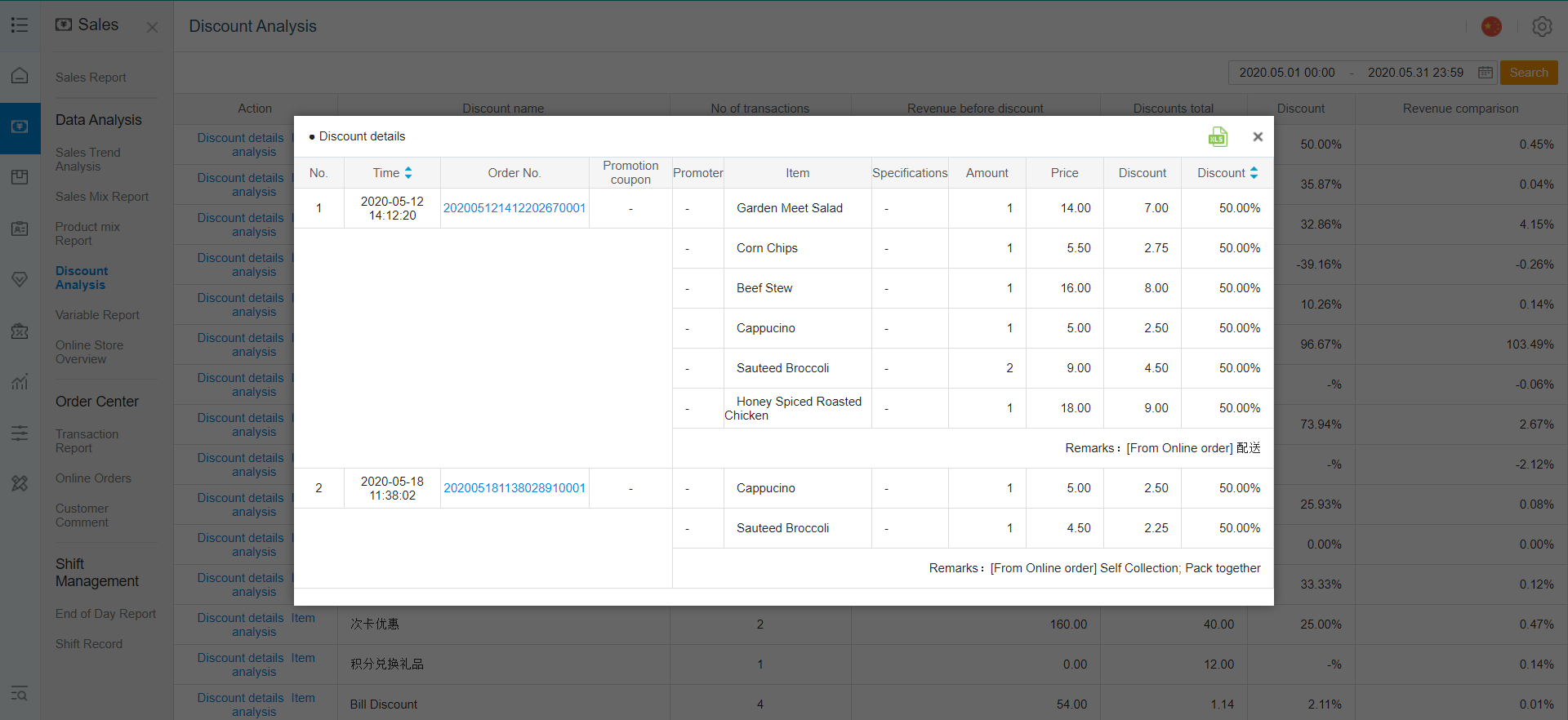The width and height of the screenshot is (1568, 720).
Task: Export discount details to XLS file
Action: pyautogui.click(x=1218, y=137)
